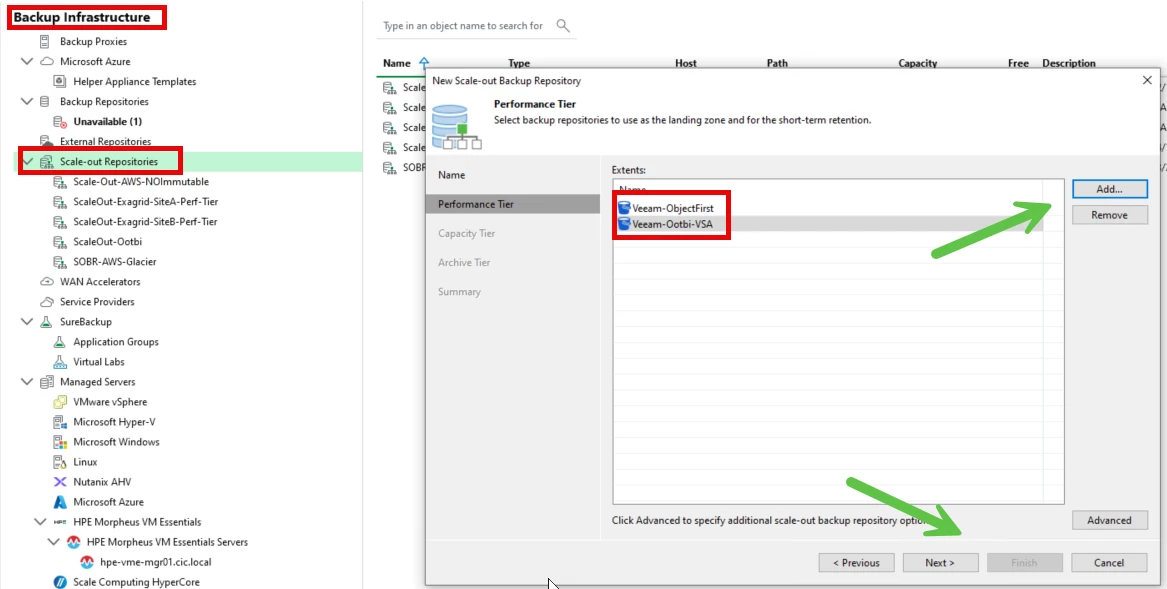The image size is (1167, 589).
Task: Collapse the Scale-out Repositories tree node
Action: click(28, 162)
